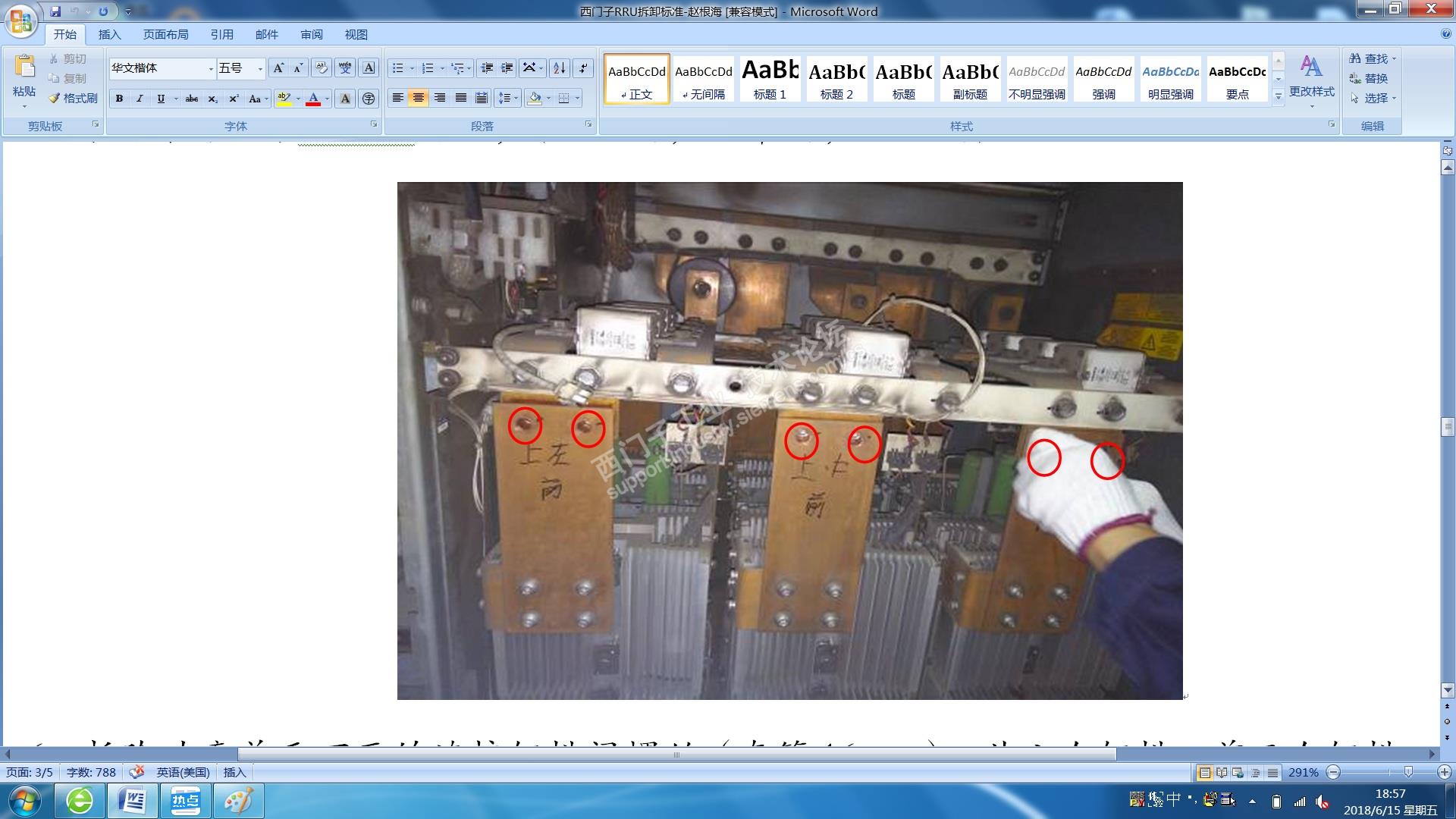Toggle Bold formatting
Screen dimensions: 1456x819
[119, 99]
